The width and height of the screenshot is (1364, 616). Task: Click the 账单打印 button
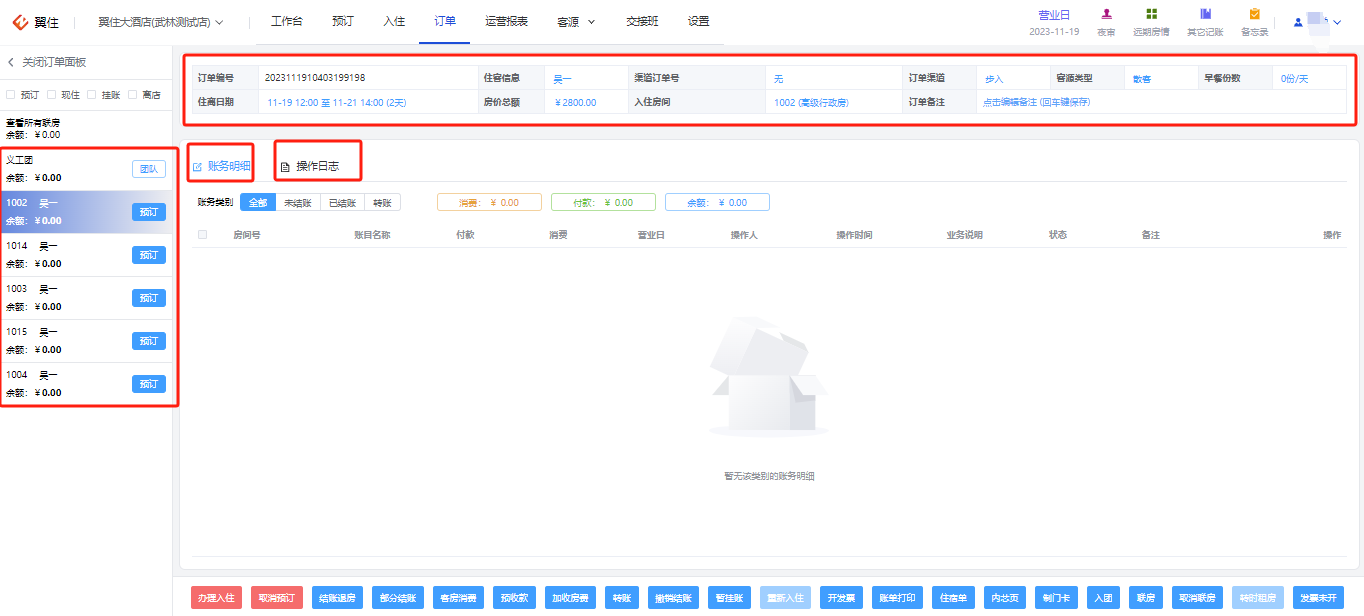tap(897, 598)
